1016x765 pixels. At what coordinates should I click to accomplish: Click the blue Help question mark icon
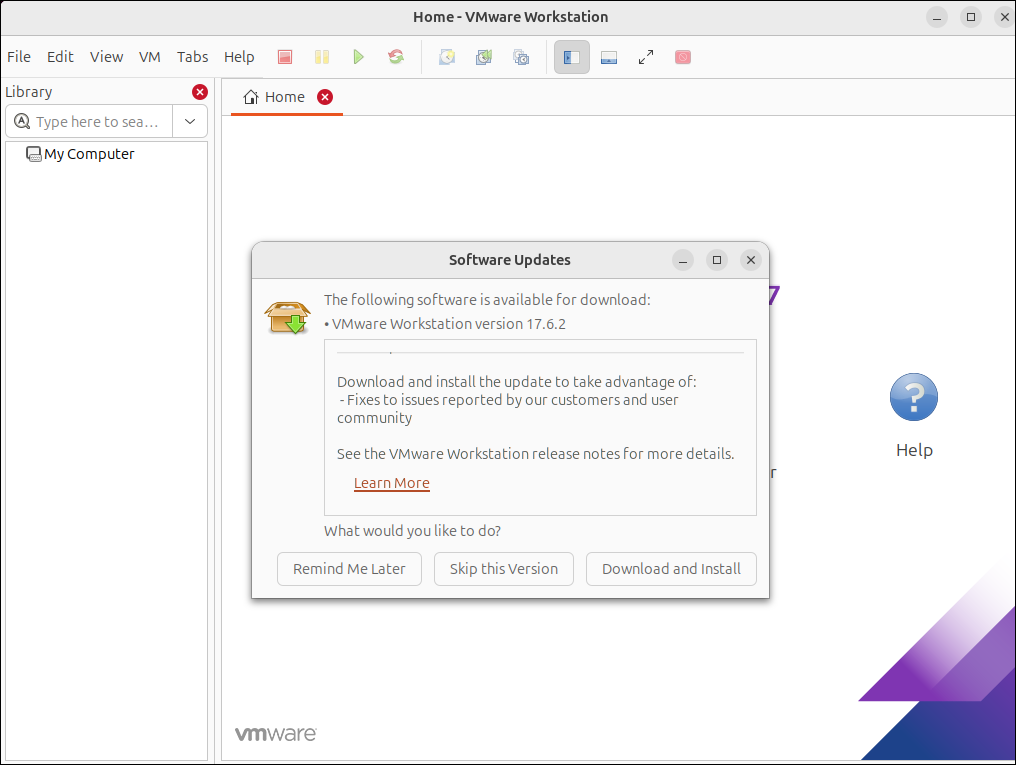click(x=914, y=397)
